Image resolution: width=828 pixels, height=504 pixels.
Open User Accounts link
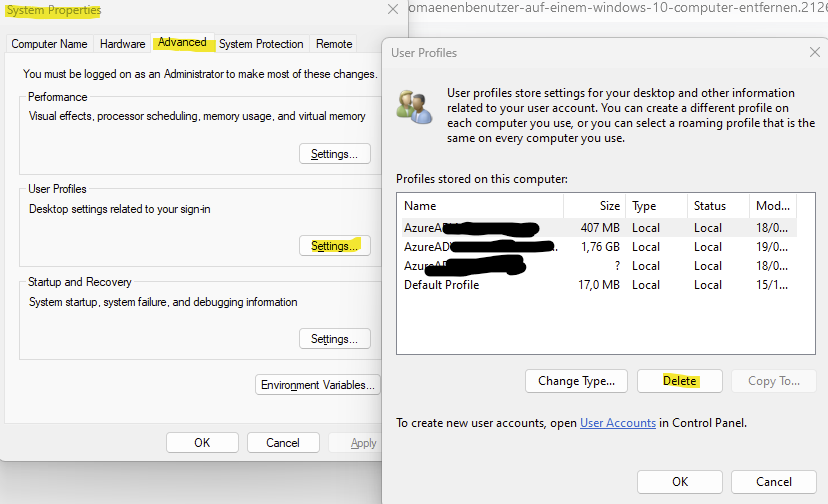(618, 423)
